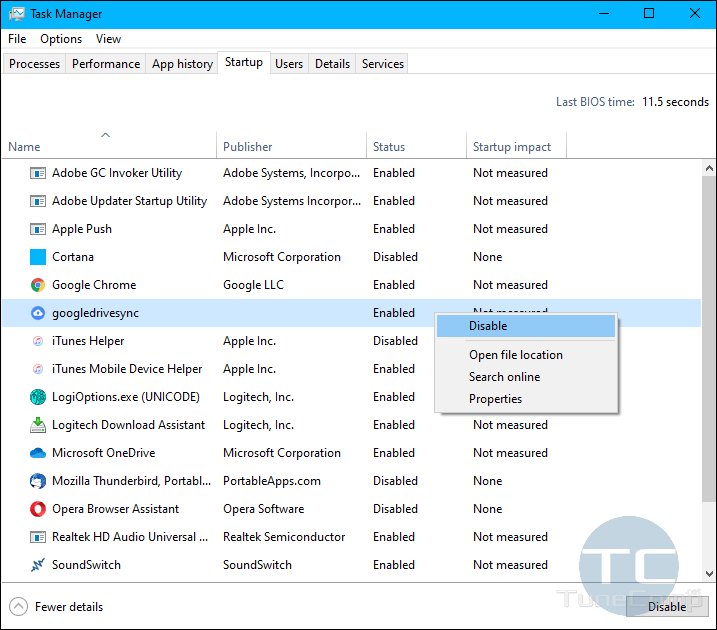The height and width of the screenshot is (630, 717).
Task: Sort by the Publisher column header
Action: pyautogui.click(x=292, y=146)
